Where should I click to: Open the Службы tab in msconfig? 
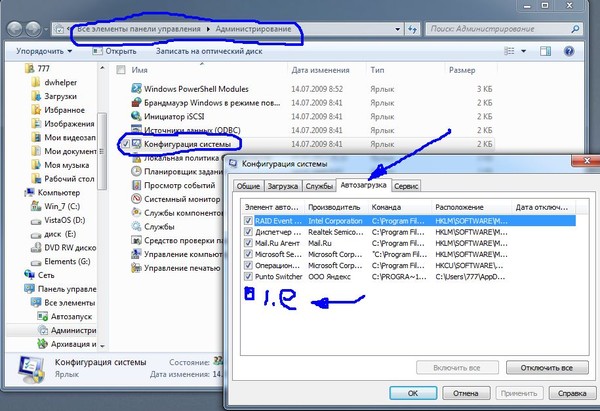point(319,186)
